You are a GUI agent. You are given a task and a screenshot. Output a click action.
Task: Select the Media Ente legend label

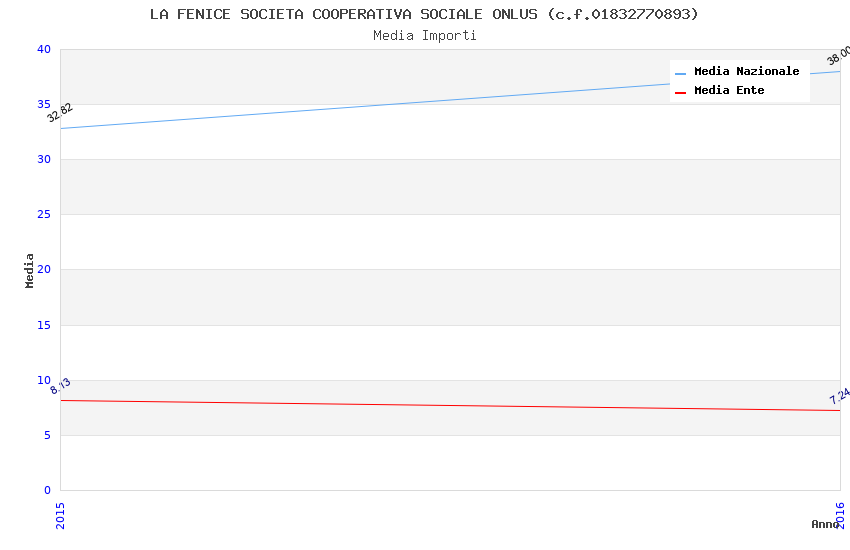pyautogui.click(x=729, y=90)
